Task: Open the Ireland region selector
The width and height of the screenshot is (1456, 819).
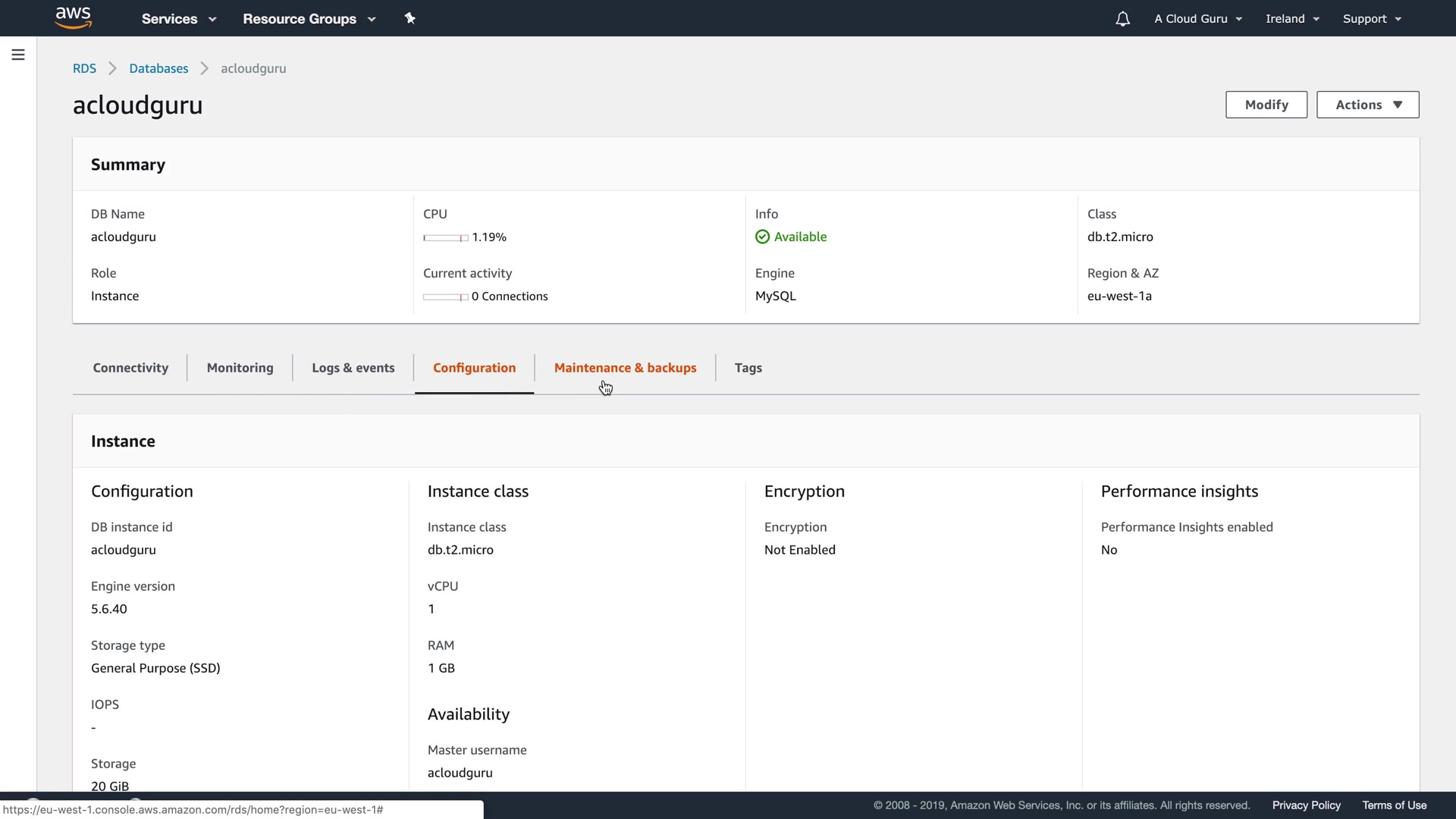Action: click(1292, 19)
